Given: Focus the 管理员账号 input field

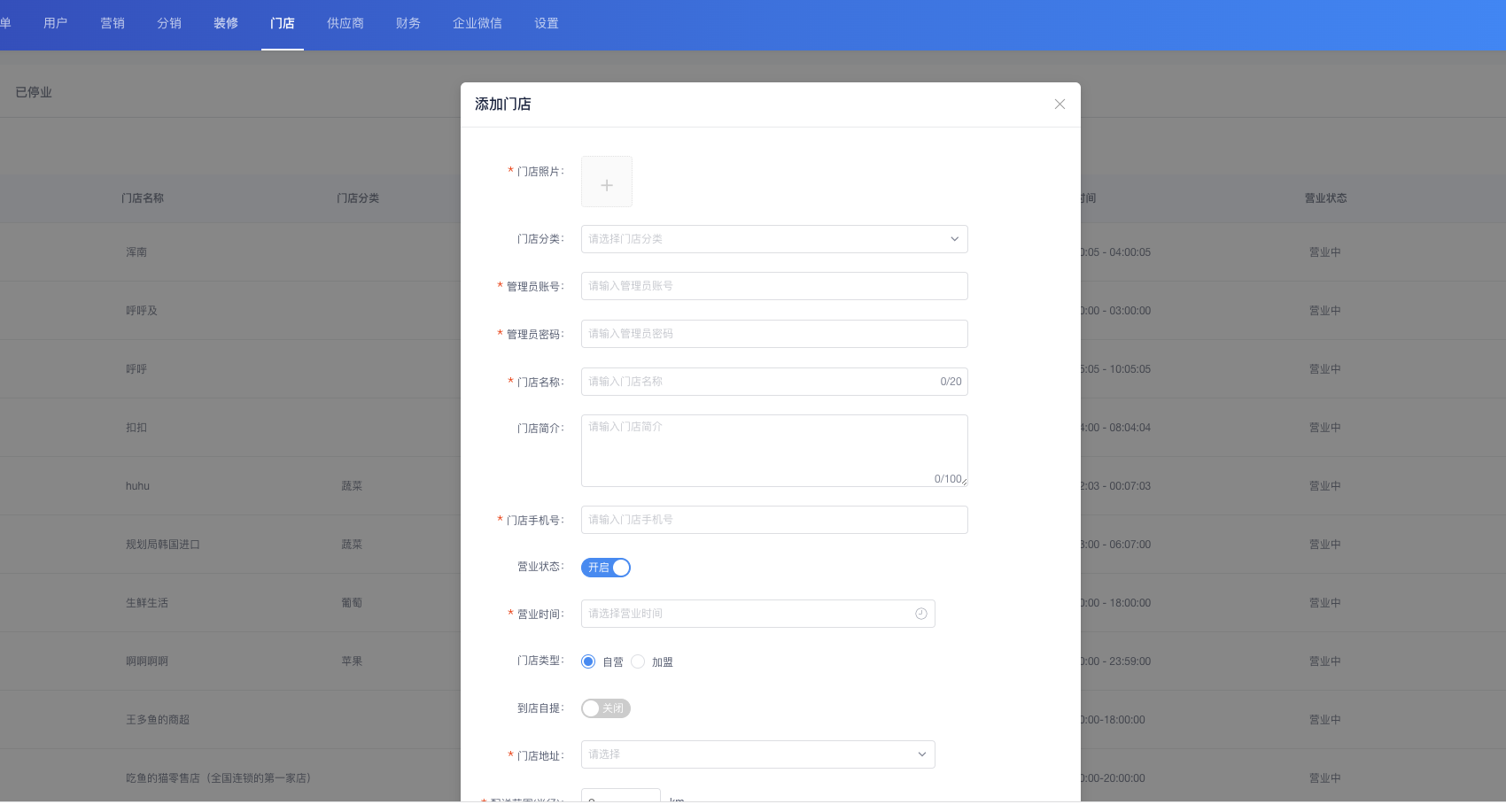Looking at the screenshot, I should click(x=774, y=286).
